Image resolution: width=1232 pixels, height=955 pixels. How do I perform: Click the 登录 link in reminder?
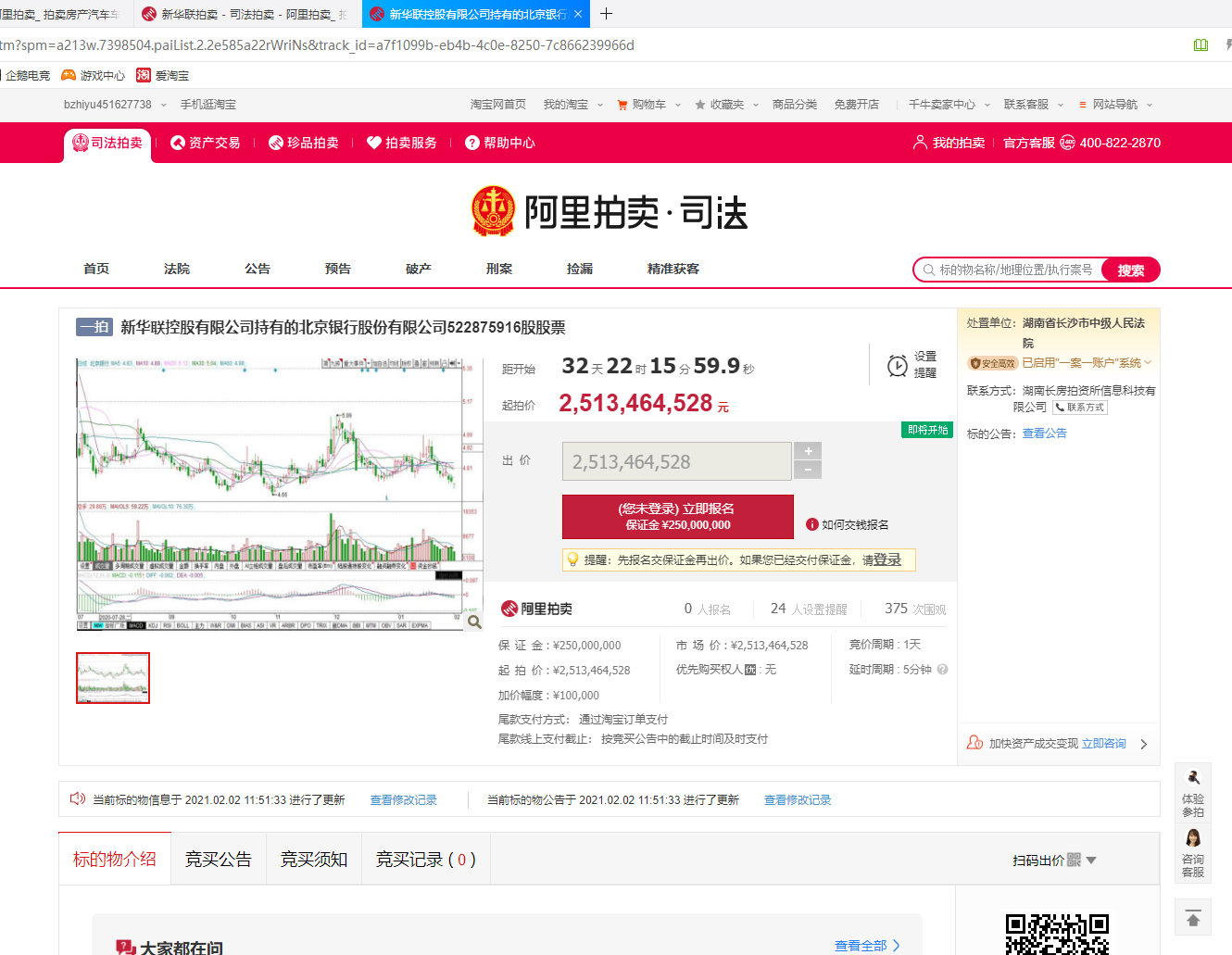pyautogui.click(x=886, y=560)
